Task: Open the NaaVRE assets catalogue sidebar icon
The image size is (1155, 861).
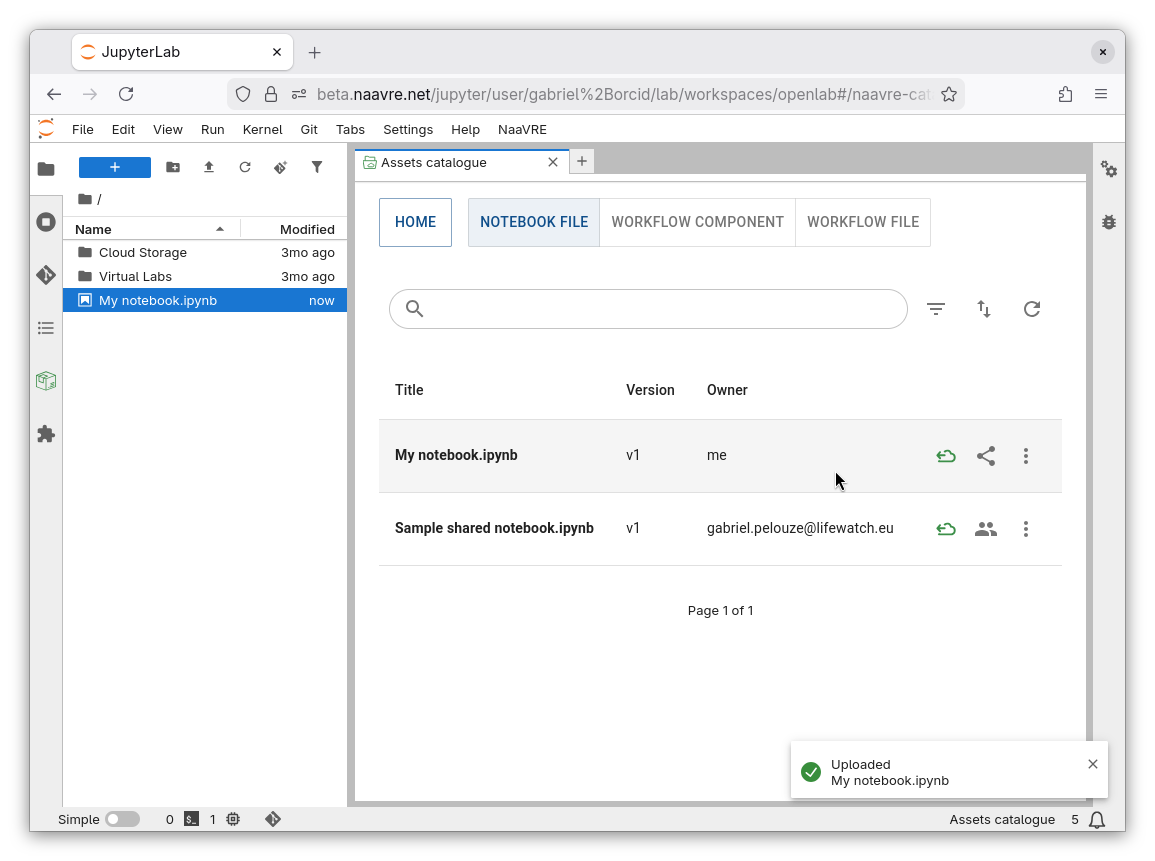Action: click(46, 381)
